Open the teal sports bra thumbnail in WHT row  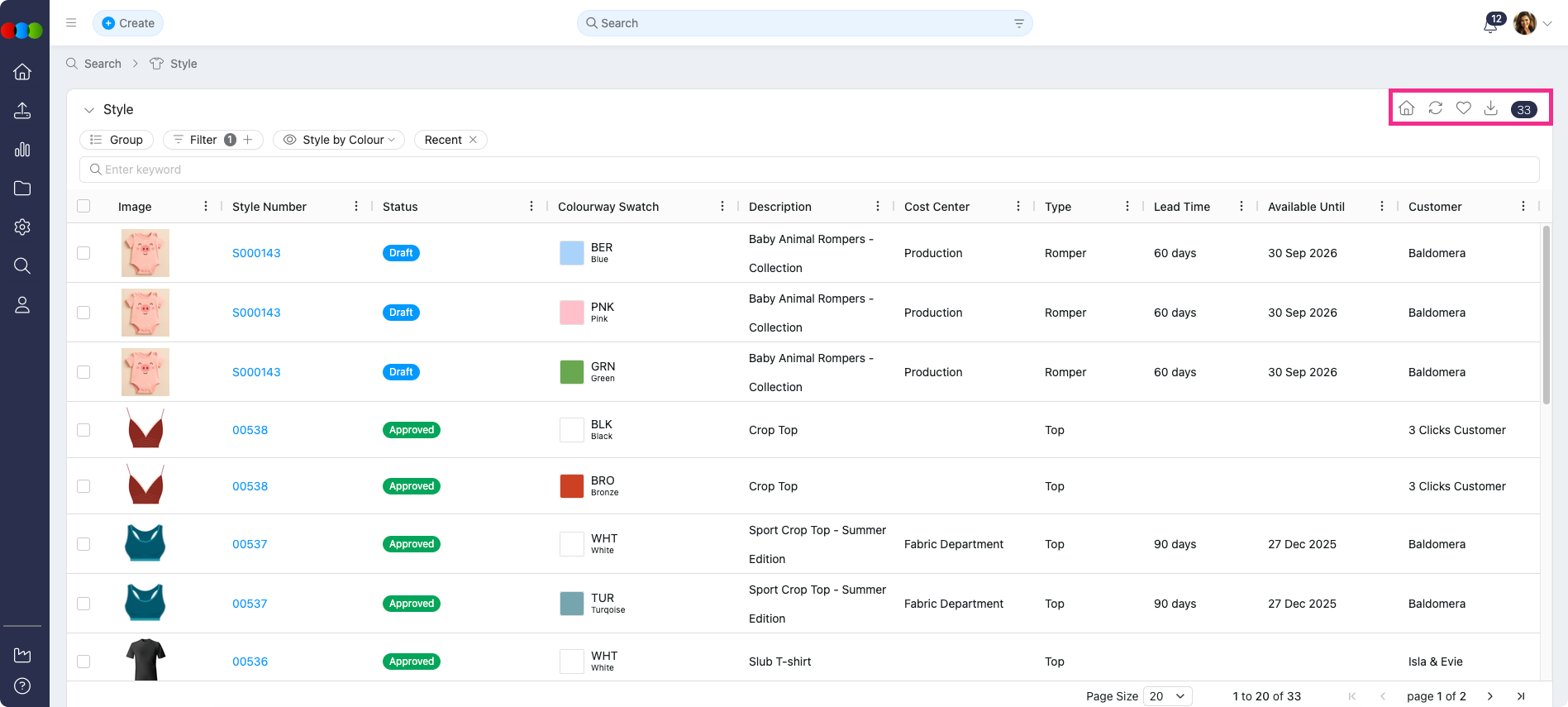(x=145, y=543)
